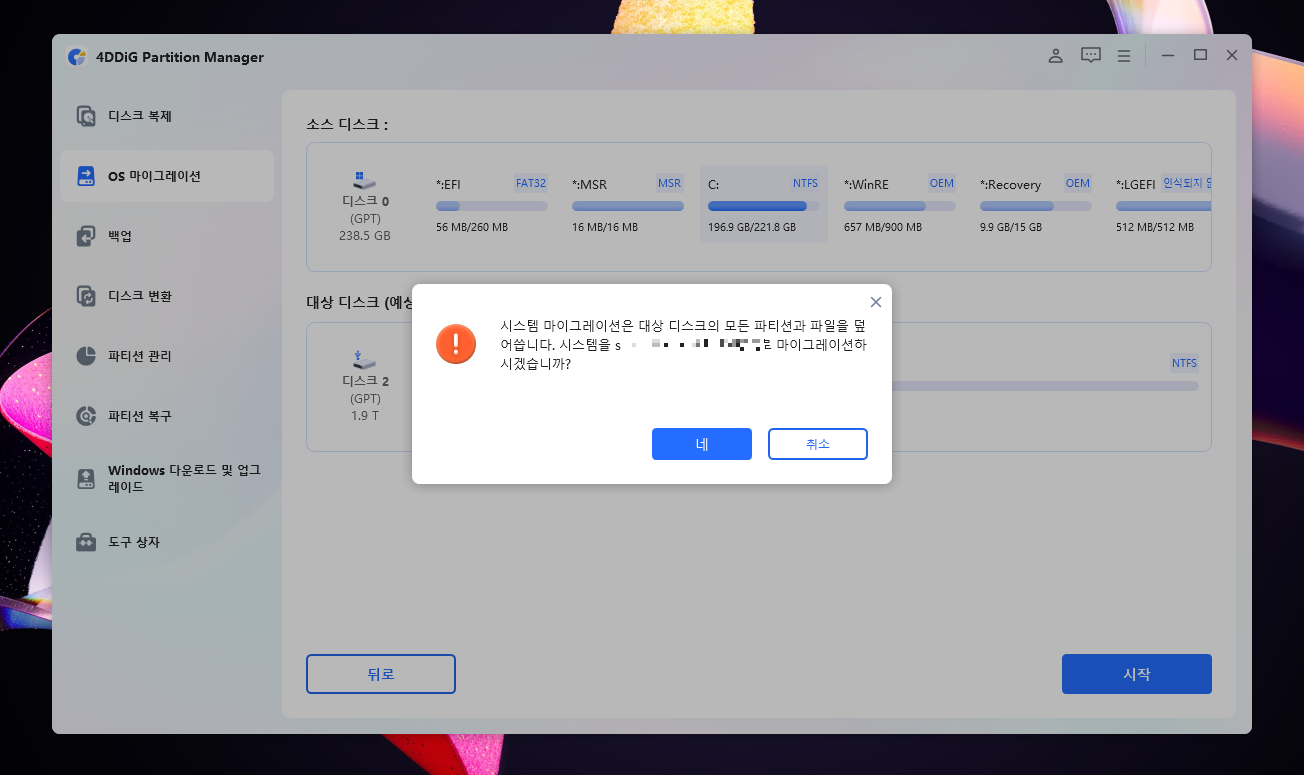This screenshot has width=1304, height=775.
Task: Click the Windows 다운로드 sidebar icon
Action: click(87, 478)
